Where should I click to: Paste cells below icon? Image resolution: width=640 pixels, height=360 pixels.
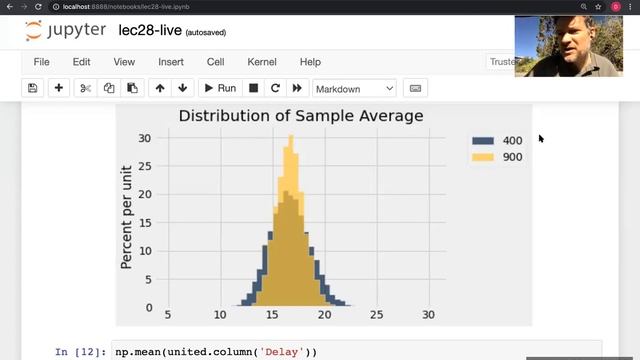(x=132, y=88)
